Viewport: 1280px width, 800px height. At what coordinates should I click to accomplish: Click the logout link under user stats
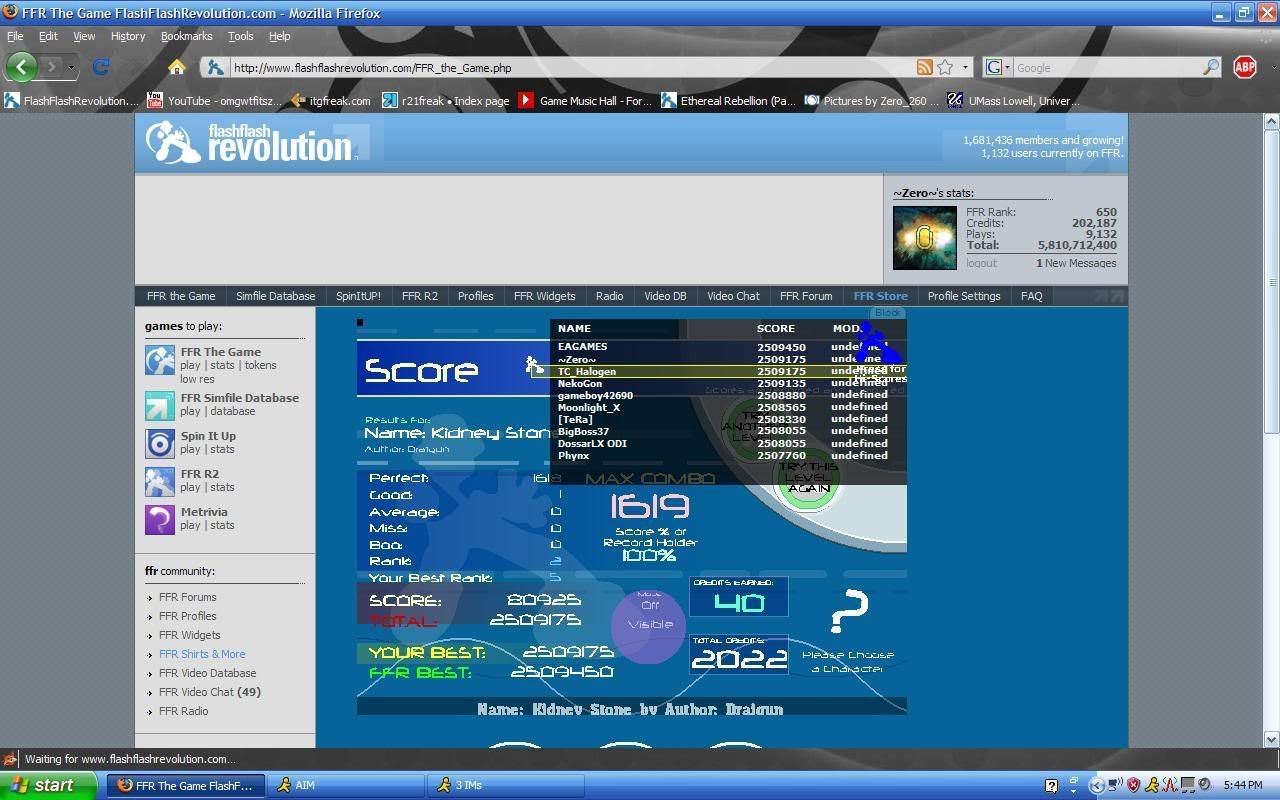point(981,263)
